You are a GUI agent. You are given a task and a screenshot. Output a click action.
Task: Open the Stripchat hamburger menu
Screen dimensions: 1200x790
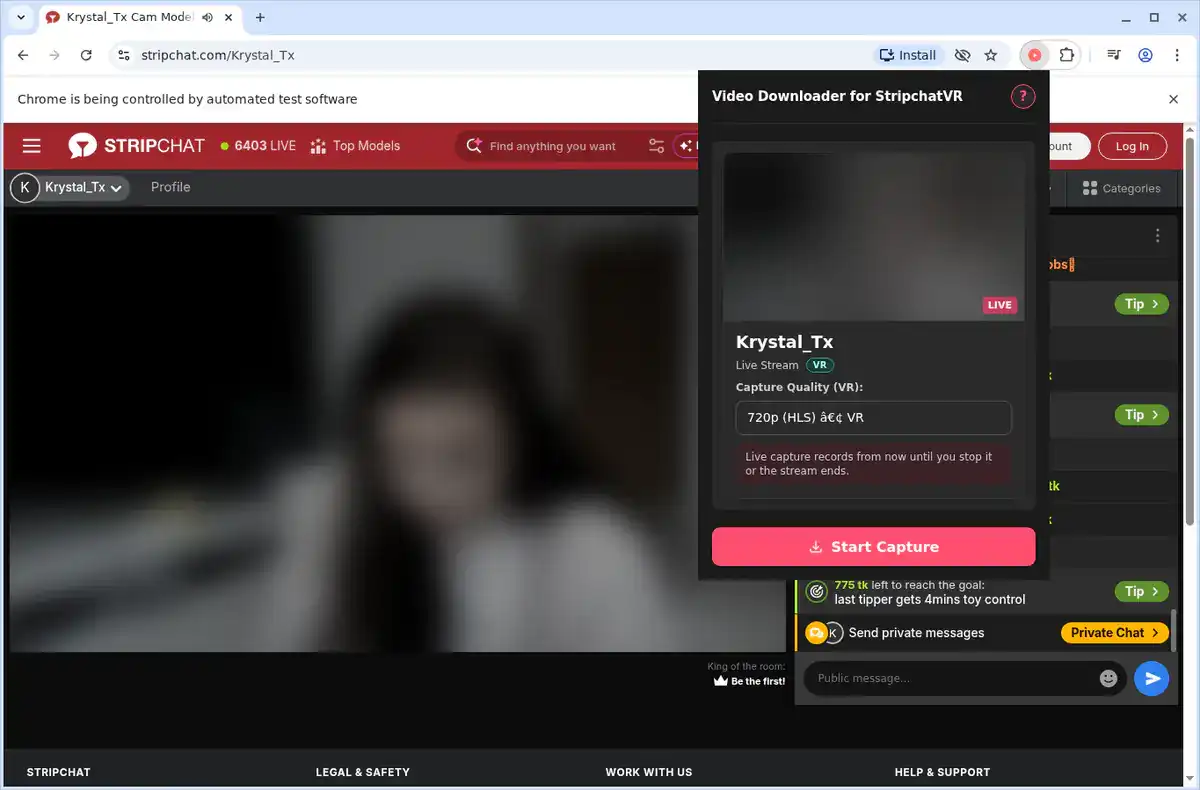pos(32,146)
